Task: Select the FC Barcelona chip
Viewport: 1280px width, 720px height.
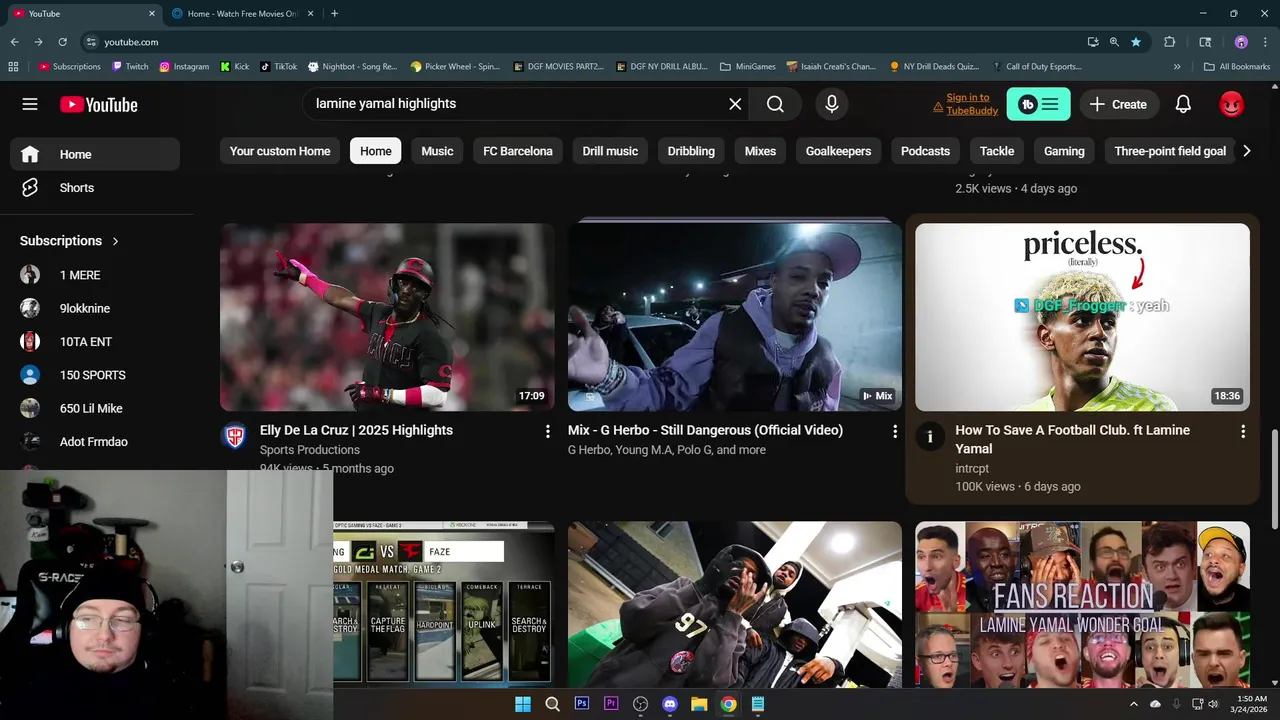Action: [518, 151]
